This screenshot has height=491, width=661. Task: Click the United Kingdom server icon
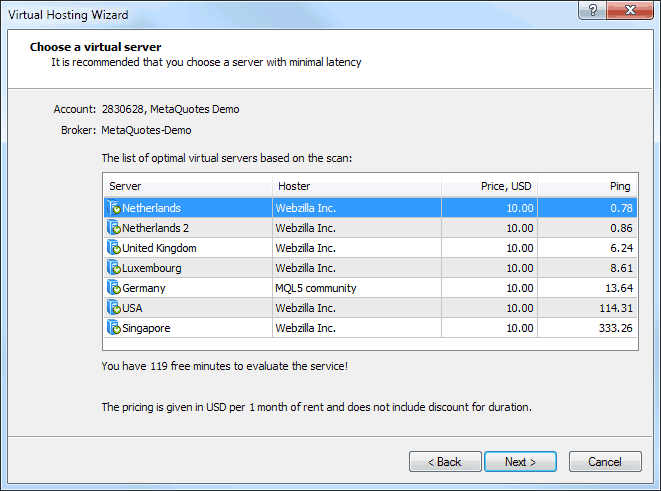tap(114, 248)
